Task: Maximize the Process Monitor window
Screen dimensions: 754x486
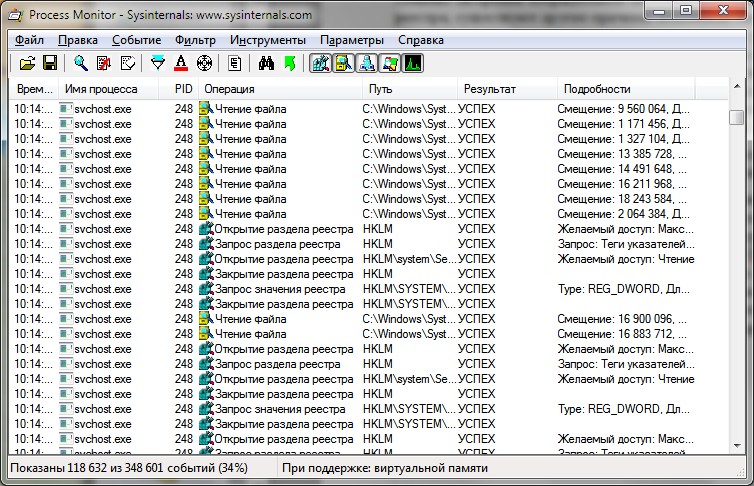Action: click(685, 11)
